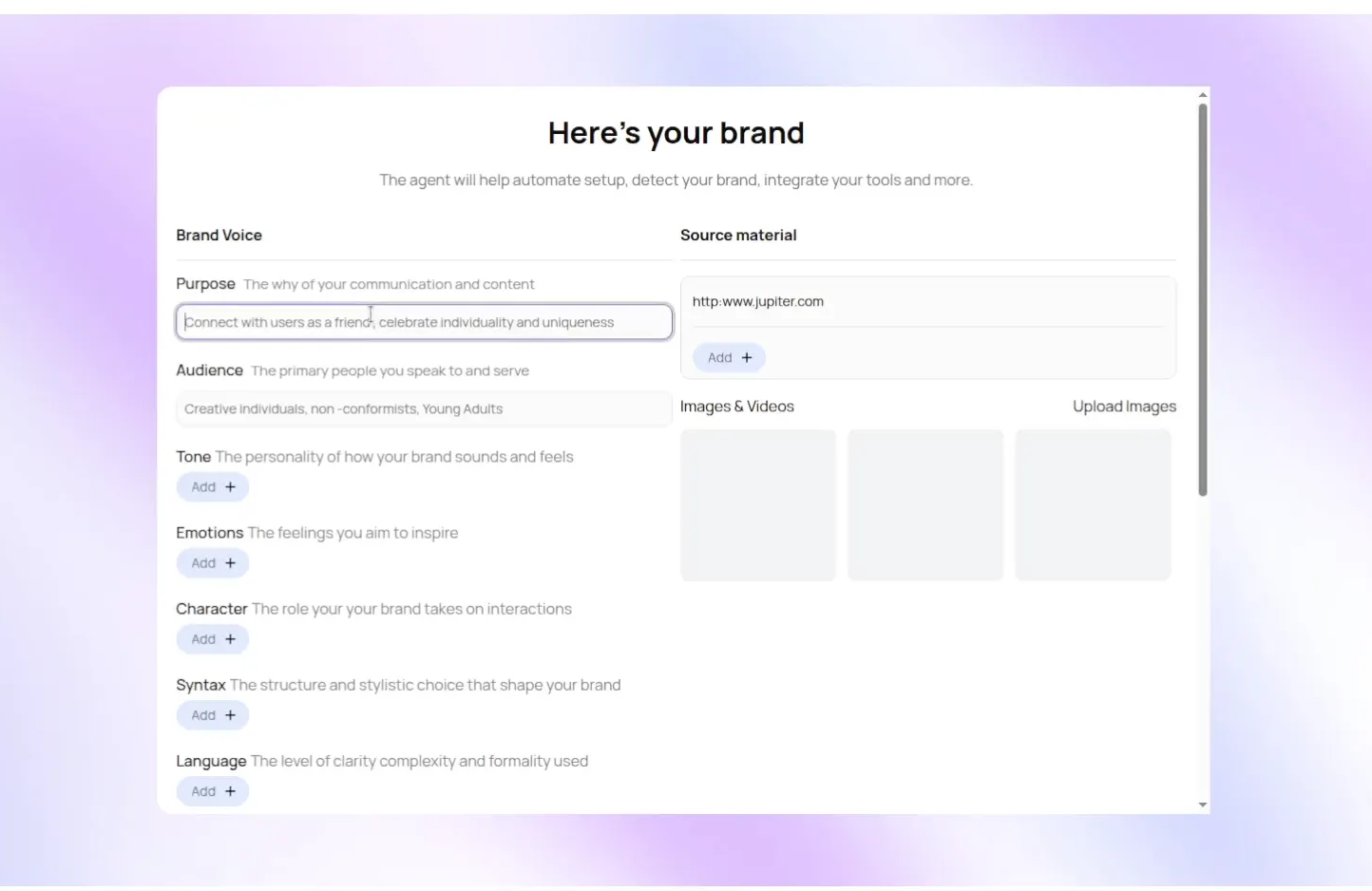Viewport: 1372px width, 891px height.
Task: Click the Source material section header
Action: click(x=738, y=235)
